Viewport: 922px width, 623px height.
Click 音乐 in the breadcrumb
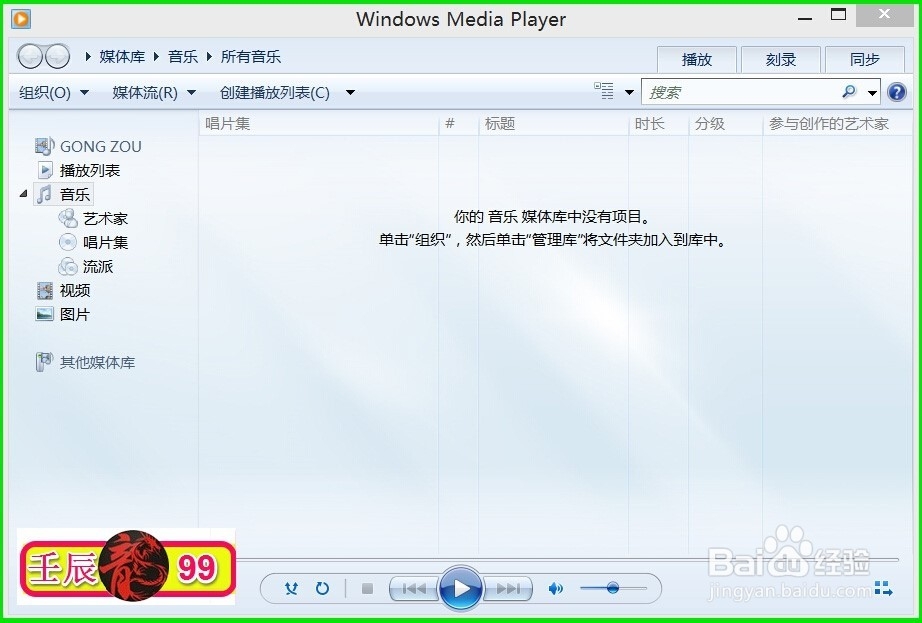(183, 56)
